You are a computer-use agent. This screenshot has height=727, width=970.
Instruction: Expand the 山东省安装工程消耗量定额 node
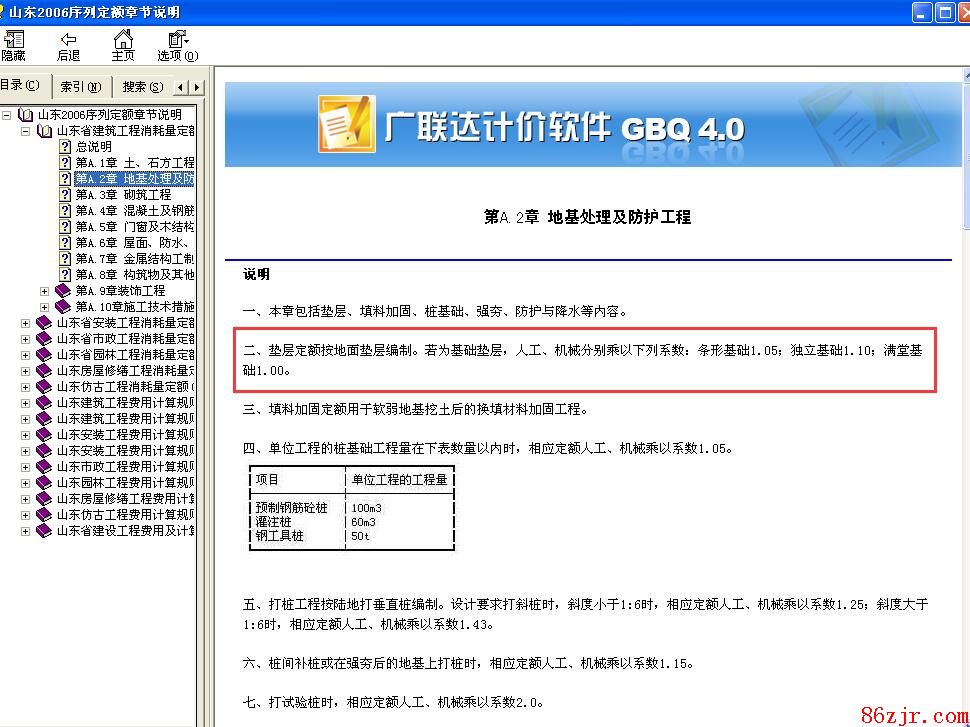[25, 323]
